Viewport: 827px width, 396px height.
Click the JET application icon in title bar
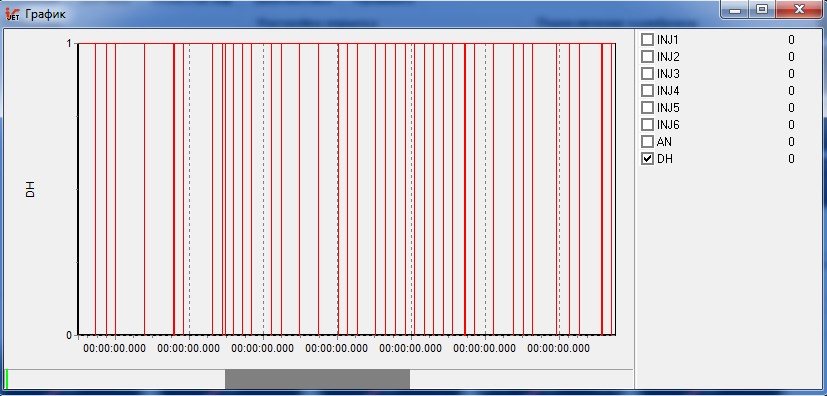(12, 14)
